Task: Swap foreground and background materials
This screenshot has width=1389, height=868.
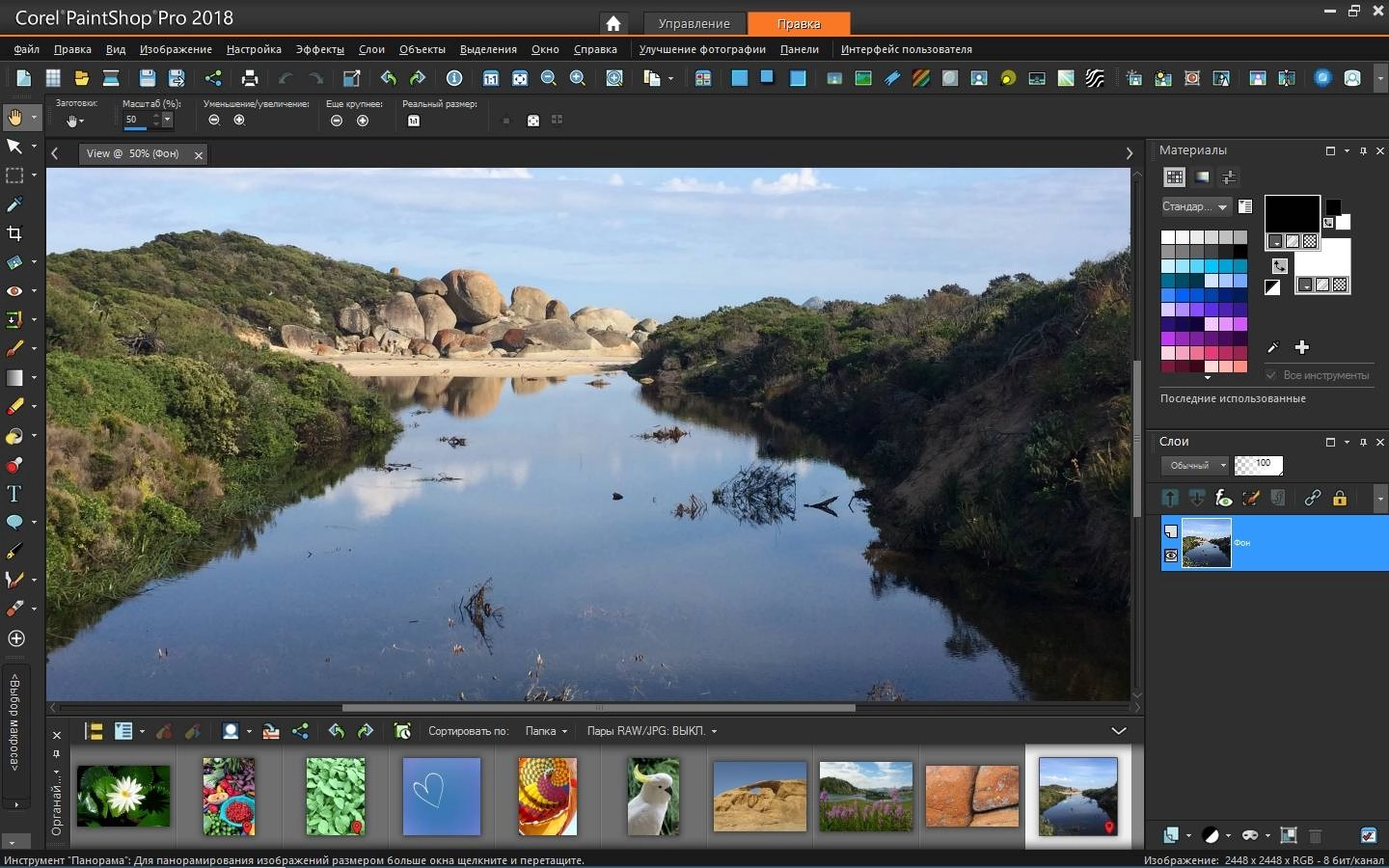Action: [1280, 266]
